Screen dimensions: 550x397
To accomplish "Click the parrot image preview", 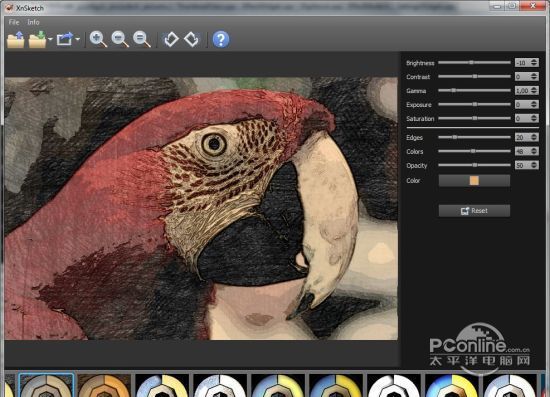I will point(201,208).
